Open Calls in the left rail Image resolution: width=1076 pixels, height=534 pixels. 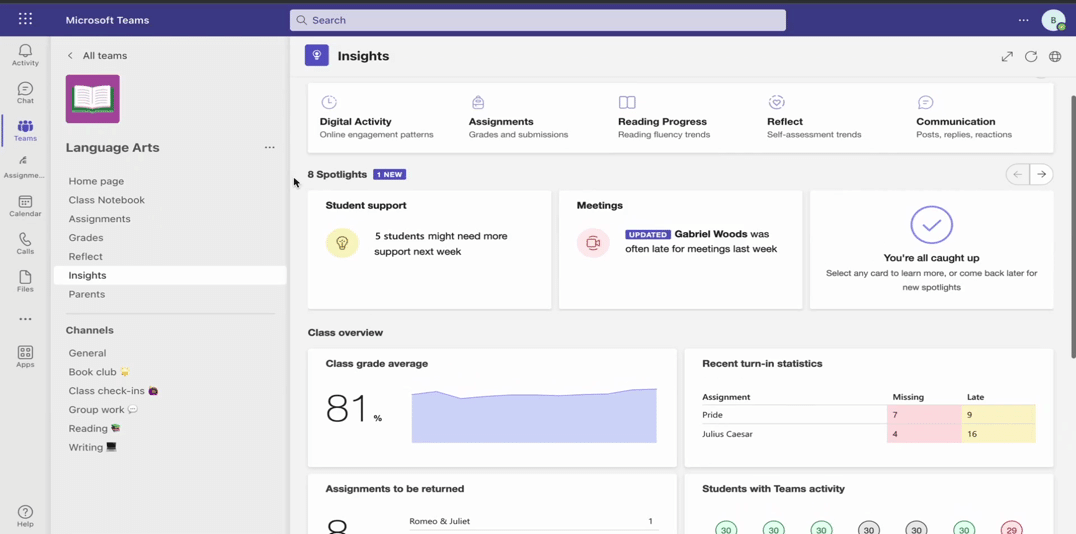pyautogui.click(x=25, y=244)
